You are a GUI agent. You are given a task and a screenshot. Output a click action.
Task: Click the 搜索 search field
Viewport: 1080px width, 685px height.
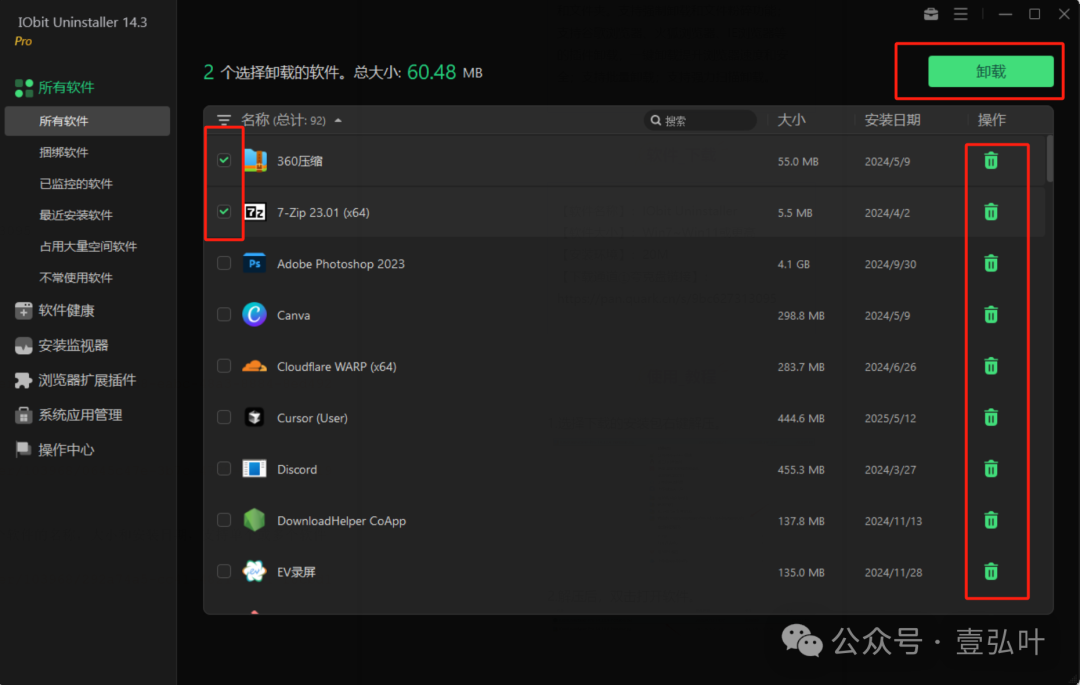pos(700,120)
